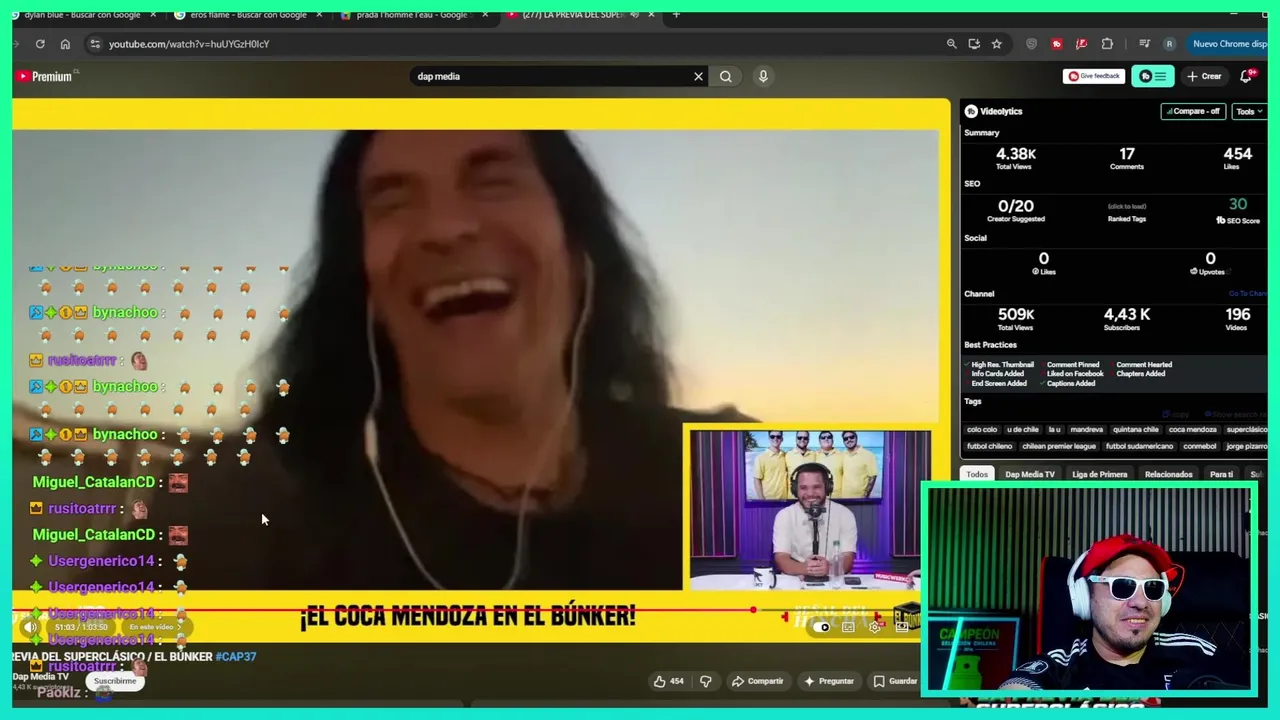Image resolution: width=1280 pixels, height=720 pixels.
Task: Open the site information icon in address bar
Action: point(95,44)
